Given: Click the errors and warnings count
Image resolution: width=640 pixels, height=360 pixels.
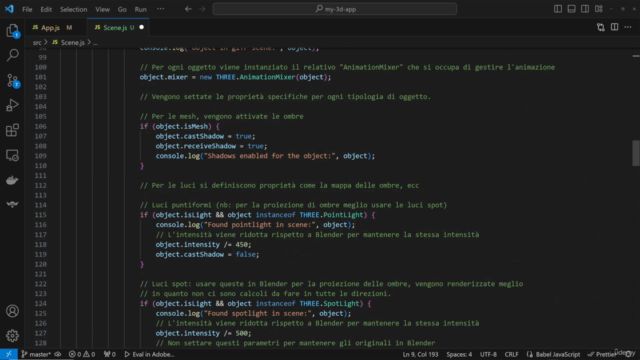Looking at the screenshot, I should 82,354.
